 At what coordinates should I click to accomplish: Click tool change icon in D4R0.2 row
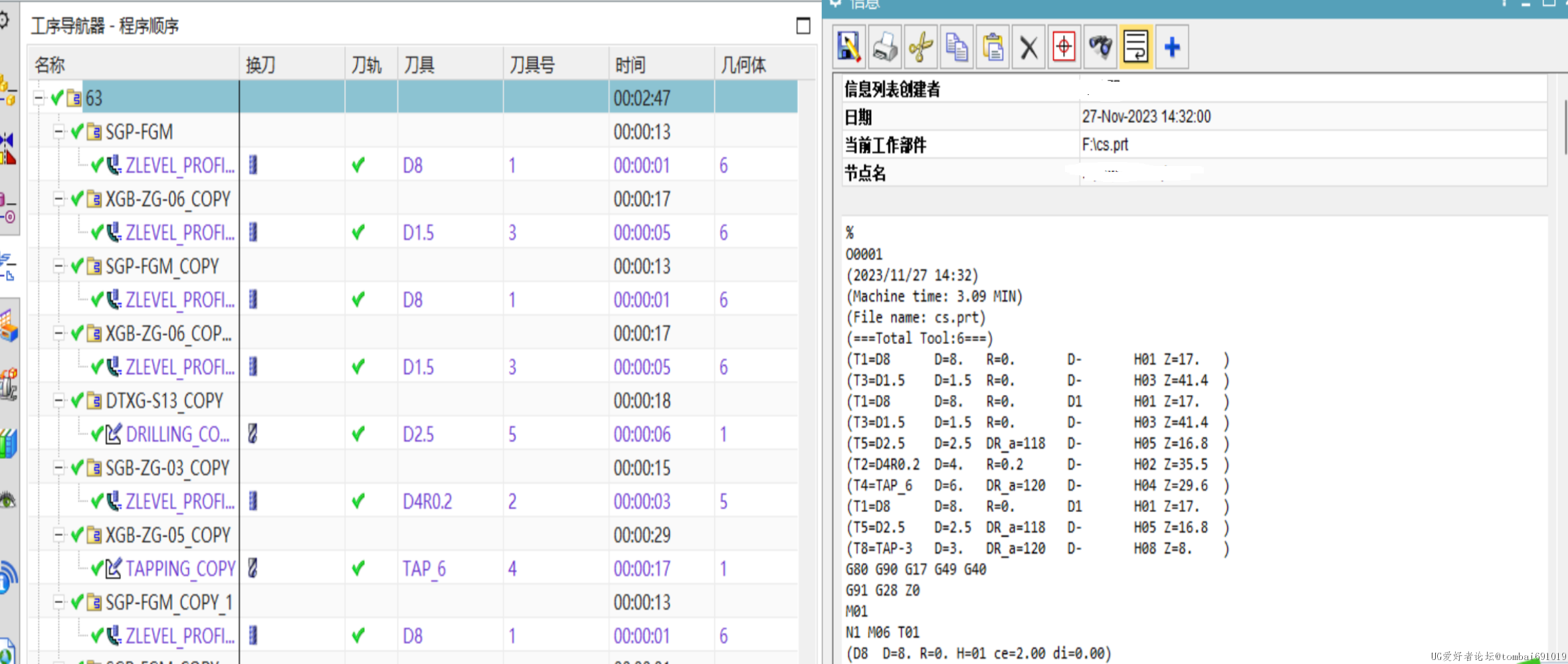coord(252,501)
